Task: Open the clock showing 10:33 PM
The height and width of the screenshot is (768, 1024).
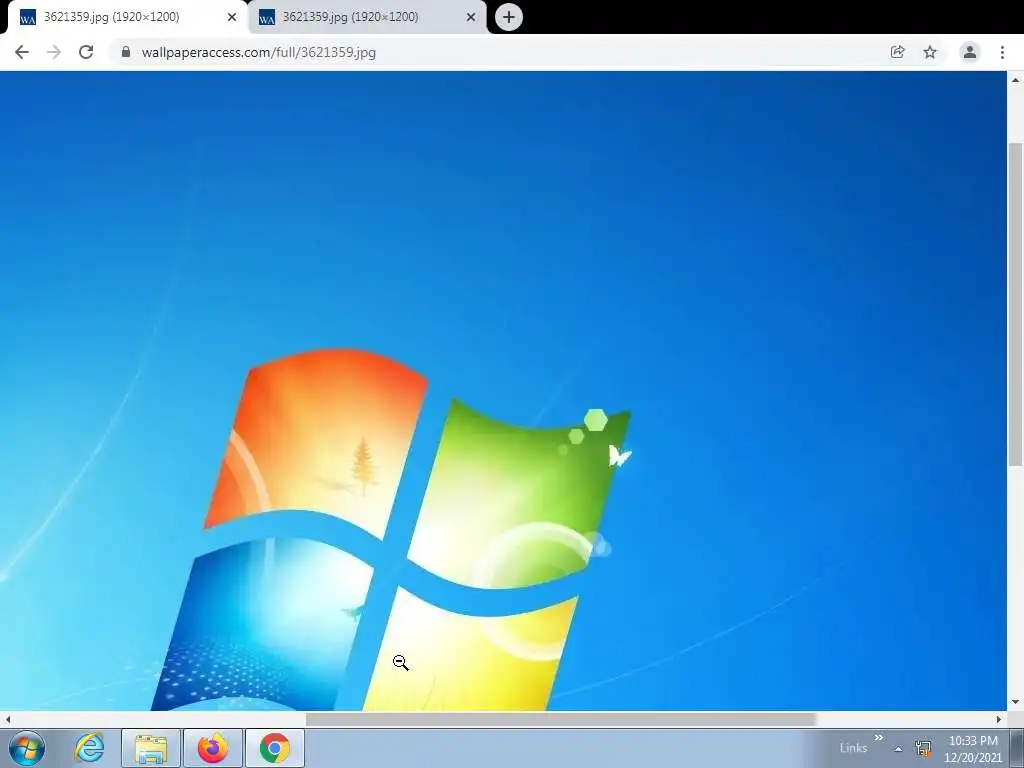Action: pos(973,749)
